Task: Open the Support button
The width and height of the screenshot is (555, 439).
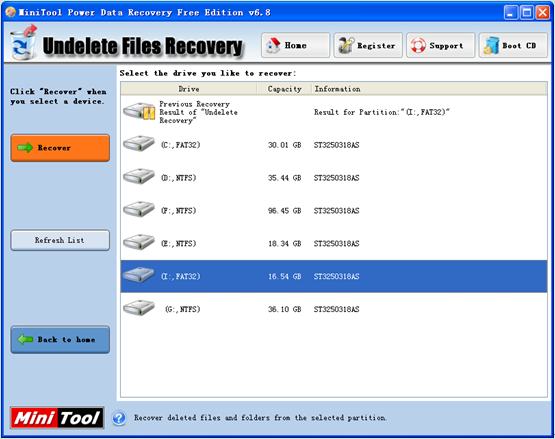Action: click(441, 45)
